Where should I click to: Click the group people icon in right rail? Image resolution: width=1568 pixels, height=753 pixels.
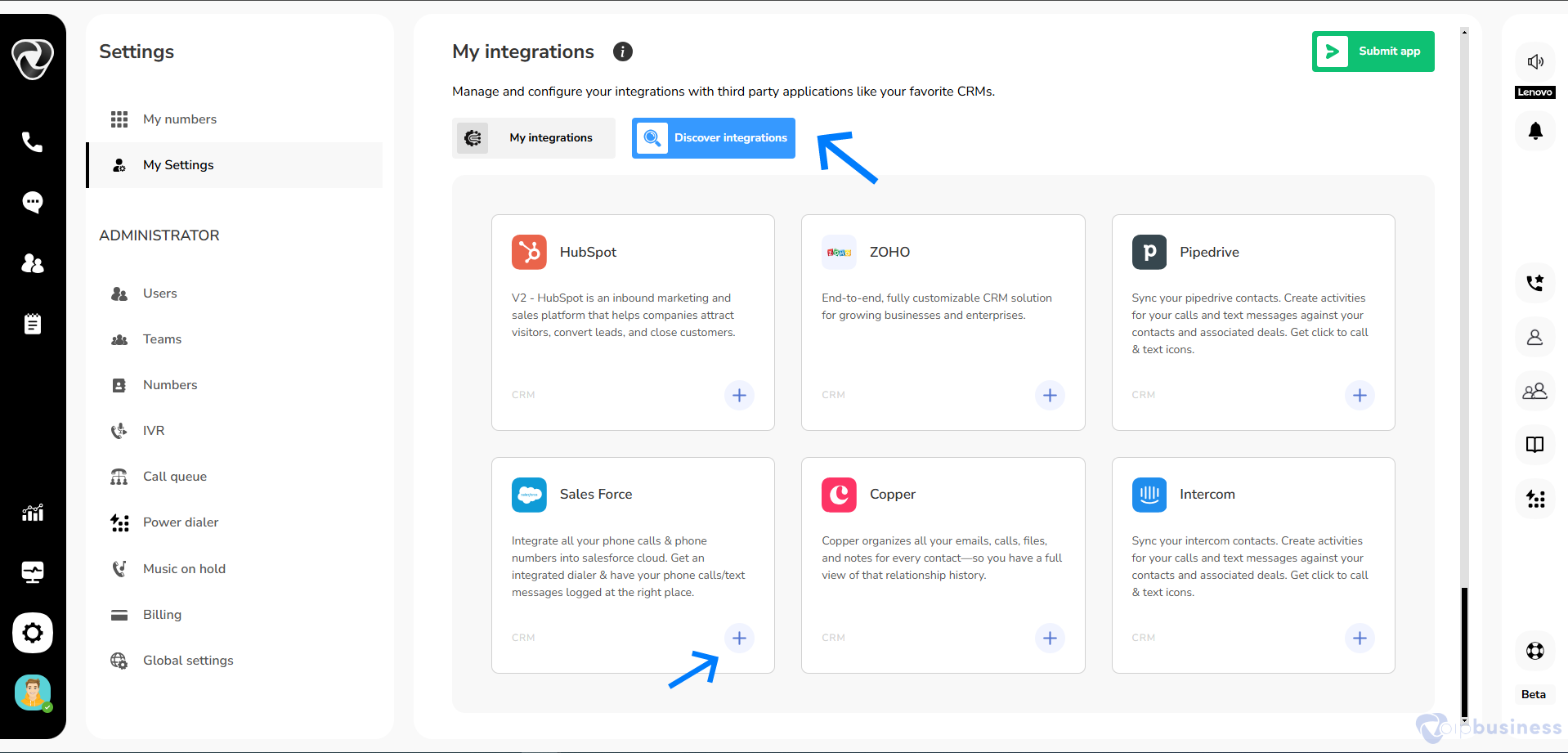point(1535,391)
